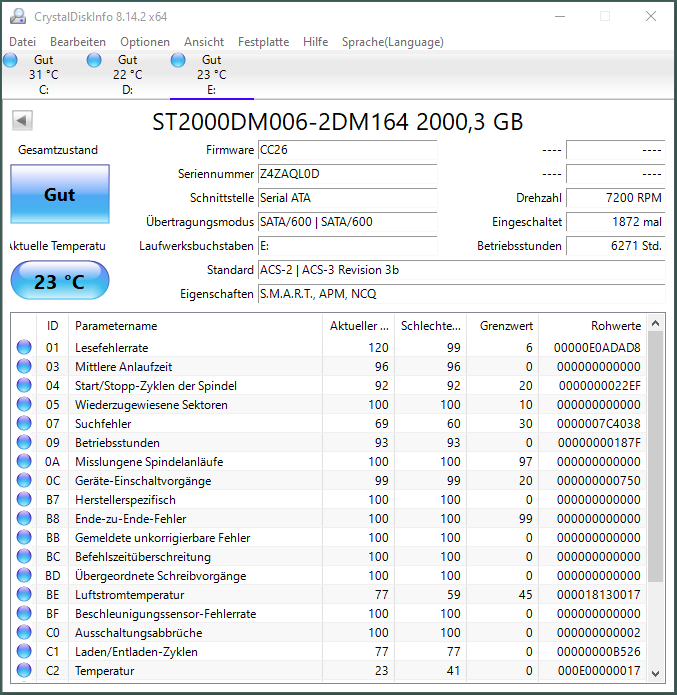The image size is (677, 695).
Task: Click the Übertragungsmodus field SATA/600
Action: (348, 222)
